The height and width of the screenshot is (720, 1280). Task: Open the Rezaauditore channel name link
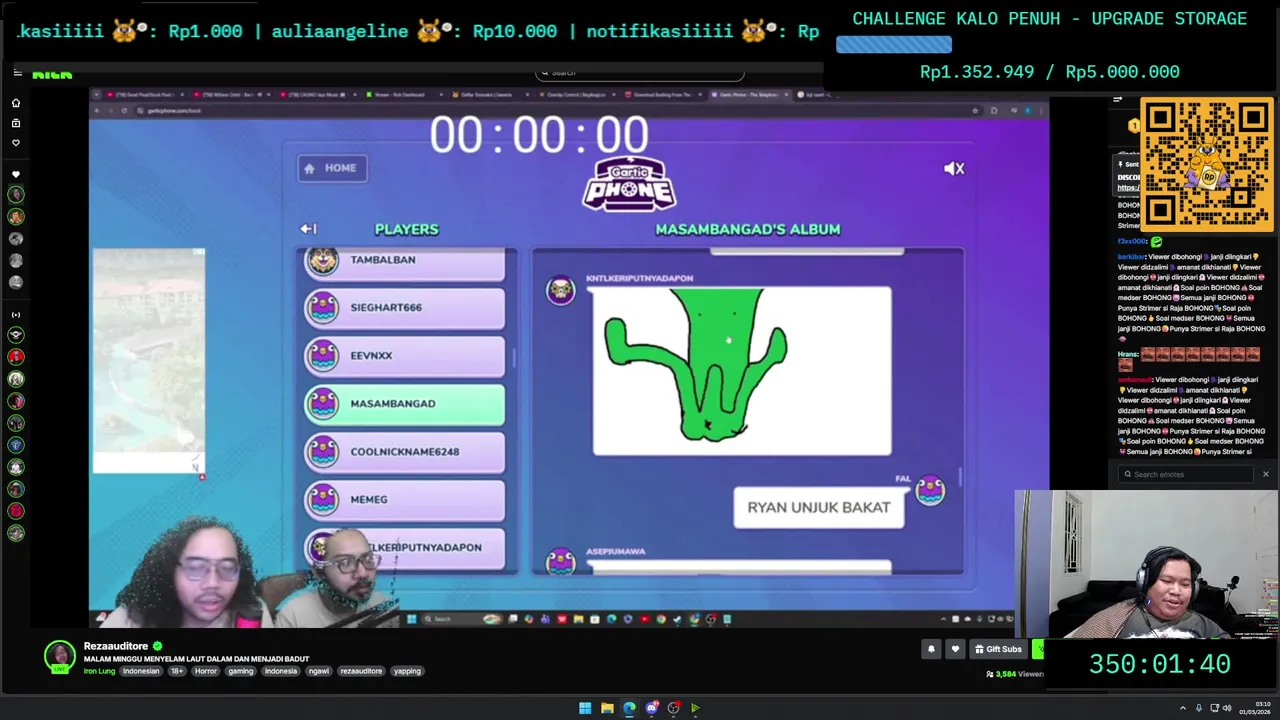coord(116,646)
